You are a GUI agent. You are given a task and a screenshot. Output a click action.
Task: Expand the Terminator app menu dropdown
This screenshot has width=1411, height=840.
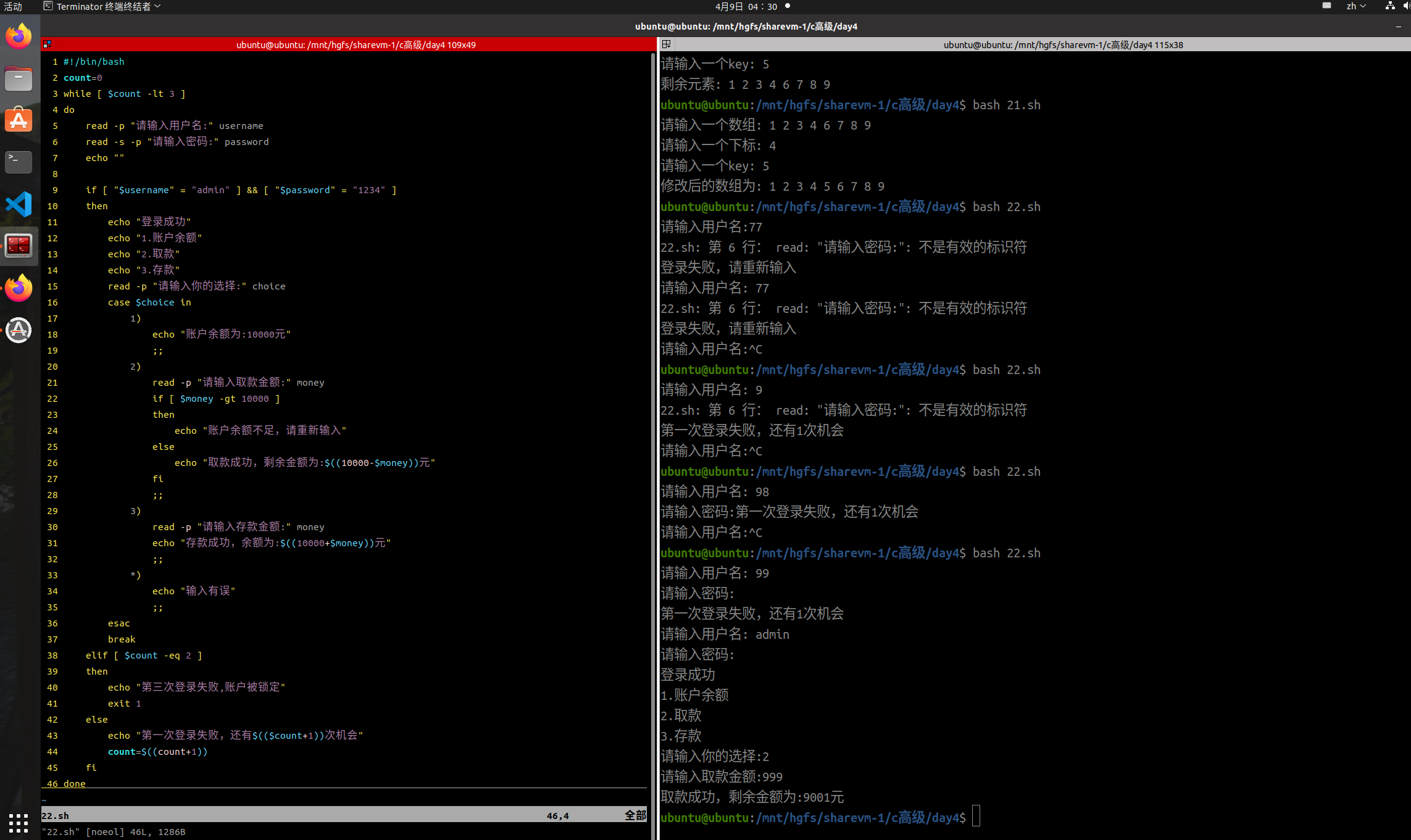[x=102, y=6]
